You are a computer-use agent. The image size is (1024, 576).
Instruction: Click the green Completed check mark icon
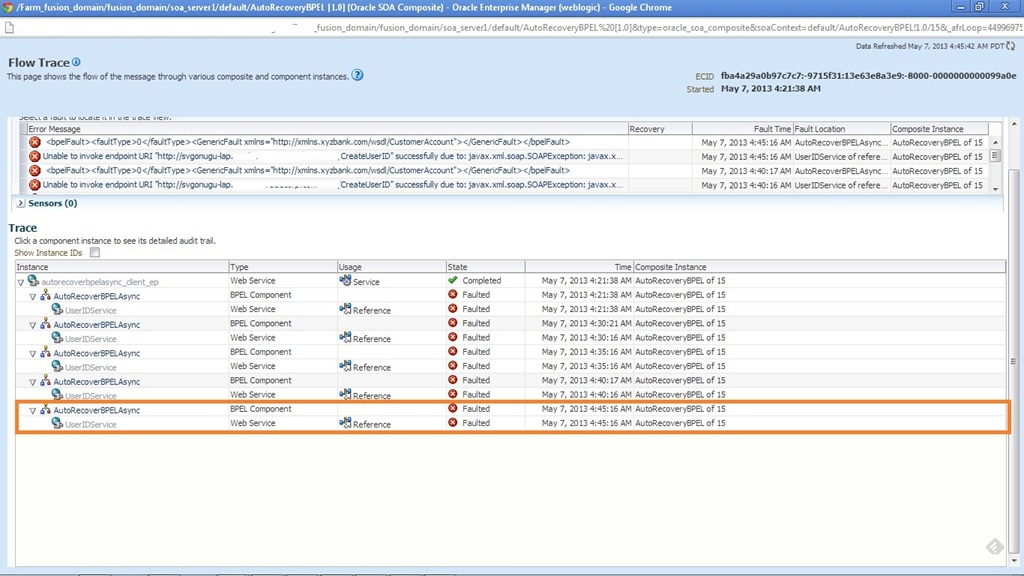point(453,281)
